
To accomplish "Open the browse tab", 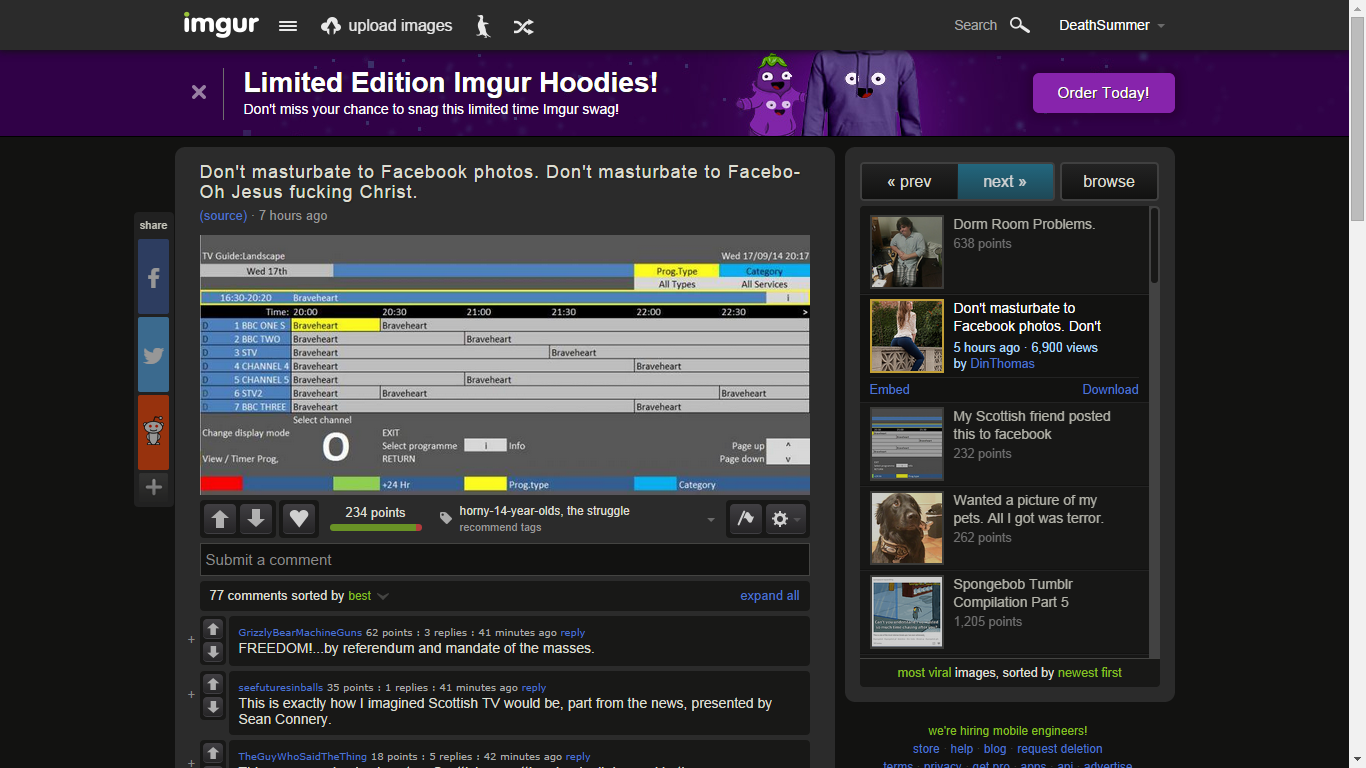I will 1108,182.
